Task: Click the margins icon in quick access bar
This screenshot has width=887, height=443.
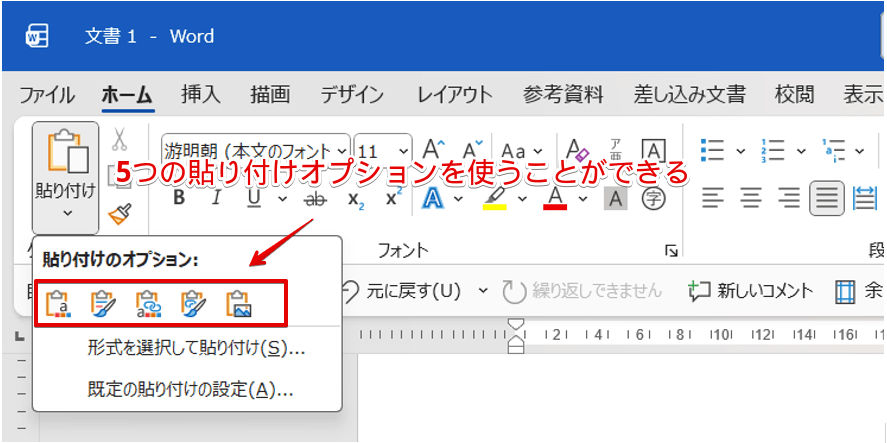Action: [x=846, y=291]
